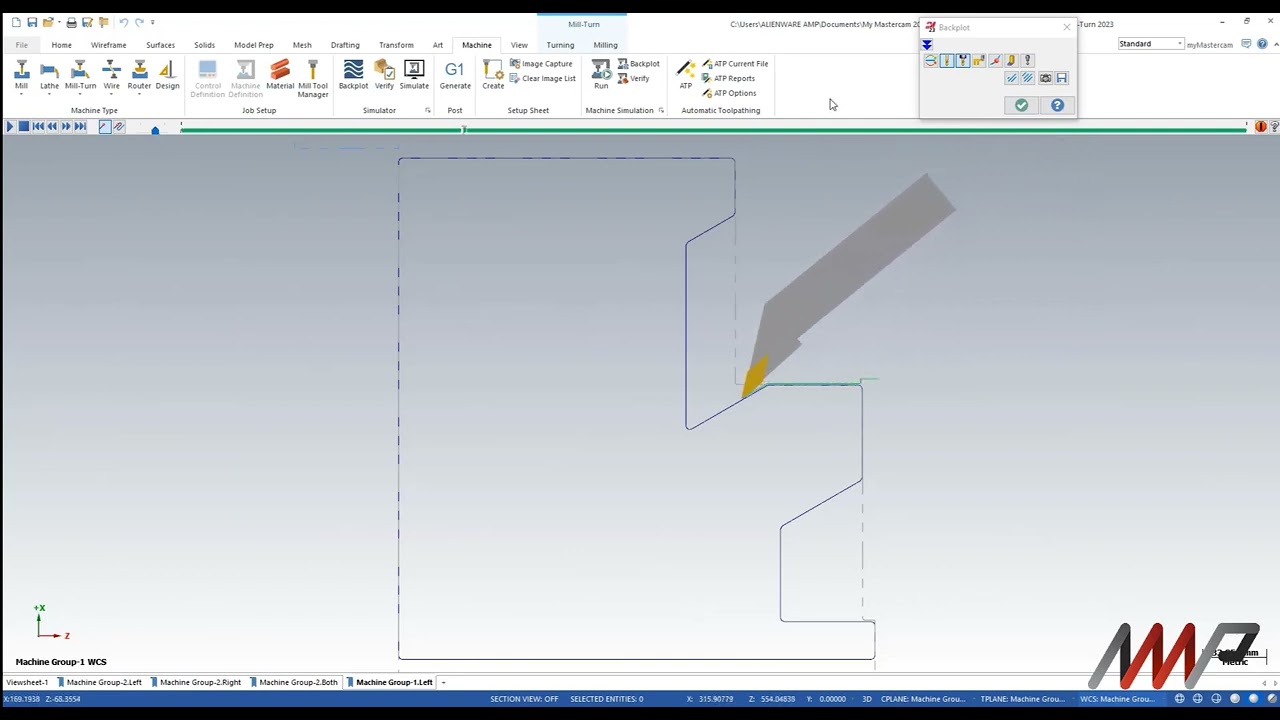Save the file from quick access toolbar
This screenshot has width=1280, height=720.
click(x=32, y=22)
